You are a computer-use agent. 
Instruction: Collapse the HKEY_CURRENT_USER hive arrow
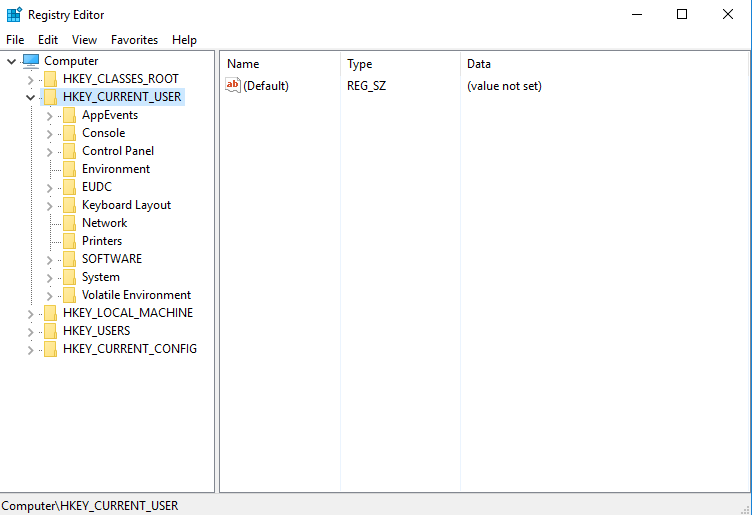click(30, 98)
